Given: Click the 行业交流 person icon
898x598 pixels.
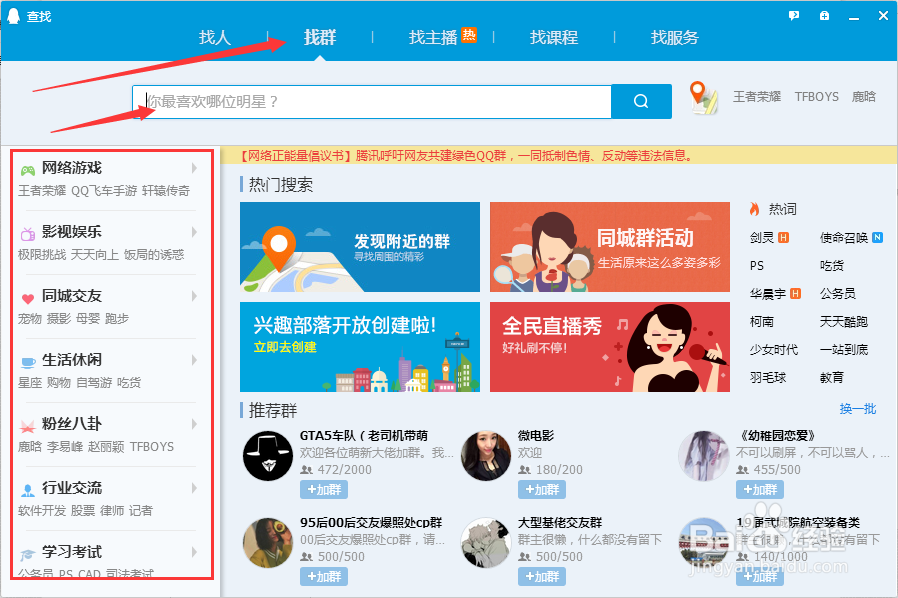Looking at the screenshot, I should pos(27,490).
